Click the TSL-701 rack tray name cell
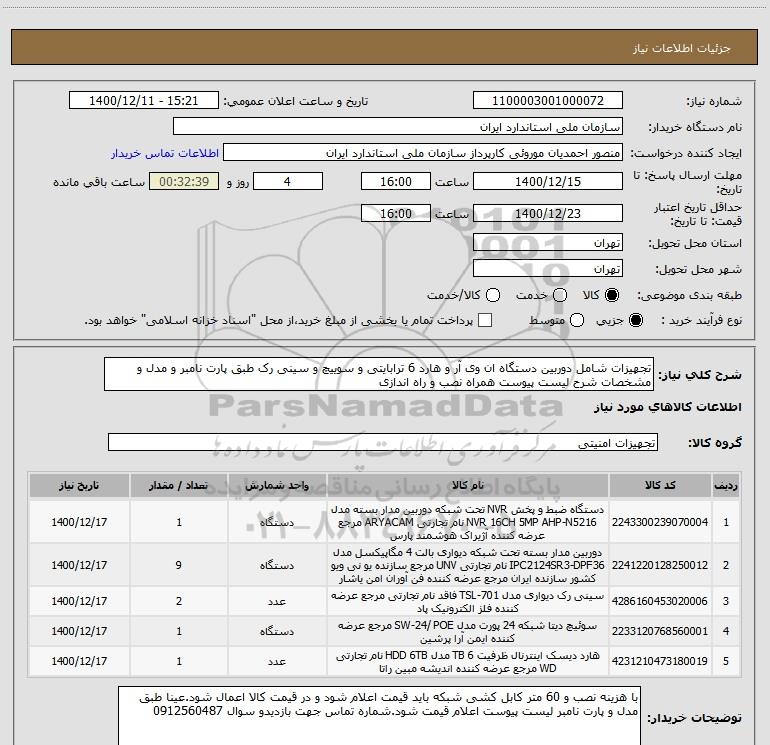770x745 pixels. point(468,601)
